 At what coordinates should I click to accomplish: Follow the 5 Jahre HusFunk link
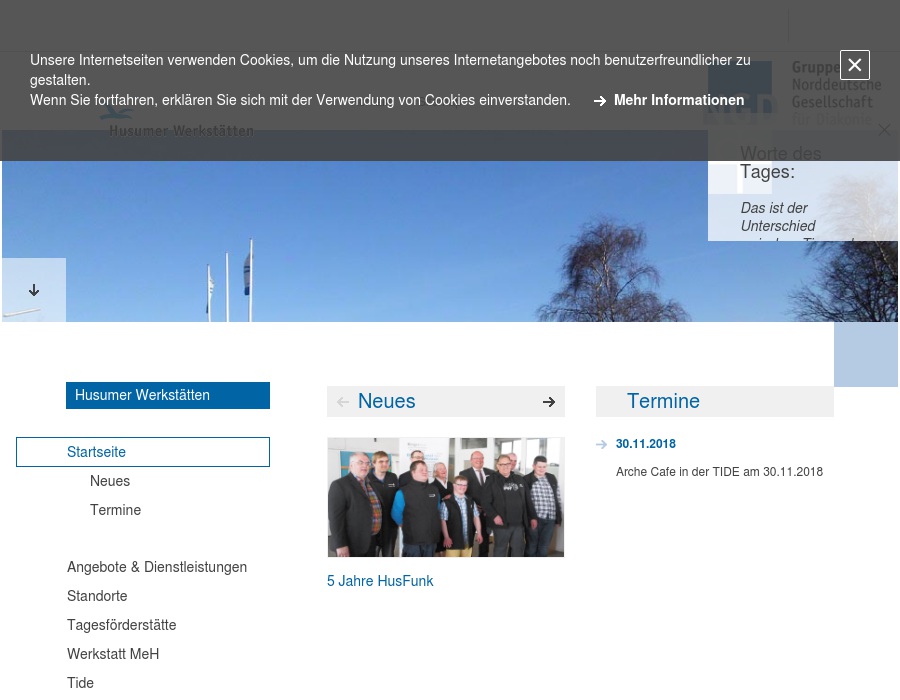point(380,581)
